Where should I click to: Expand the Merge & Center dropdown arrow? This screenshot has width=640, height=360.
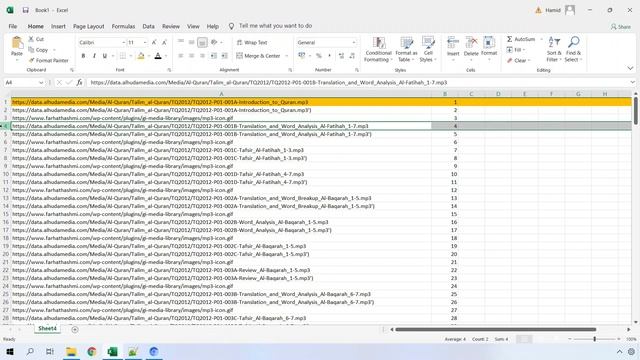[287, 56]
